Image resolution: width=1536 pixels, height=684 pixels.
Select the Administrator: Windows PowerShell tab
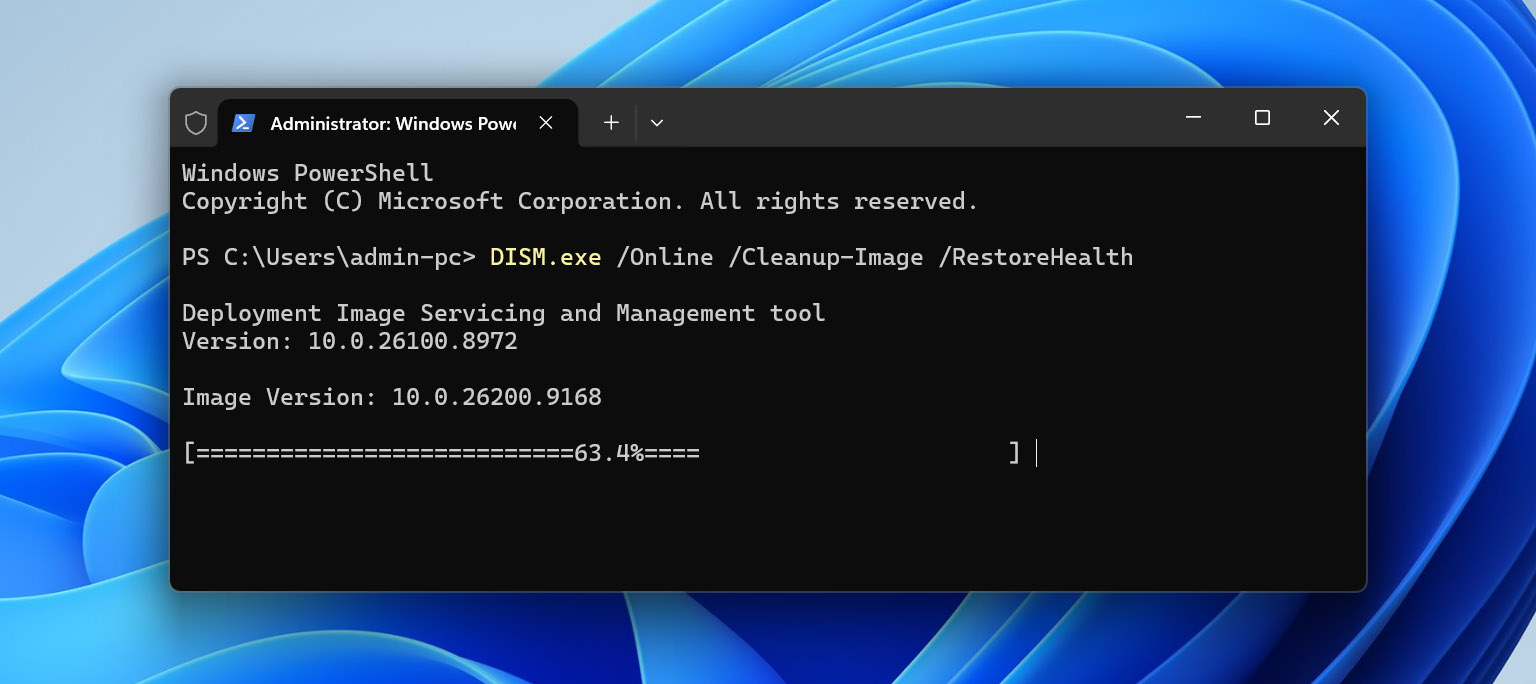point(397,123)
